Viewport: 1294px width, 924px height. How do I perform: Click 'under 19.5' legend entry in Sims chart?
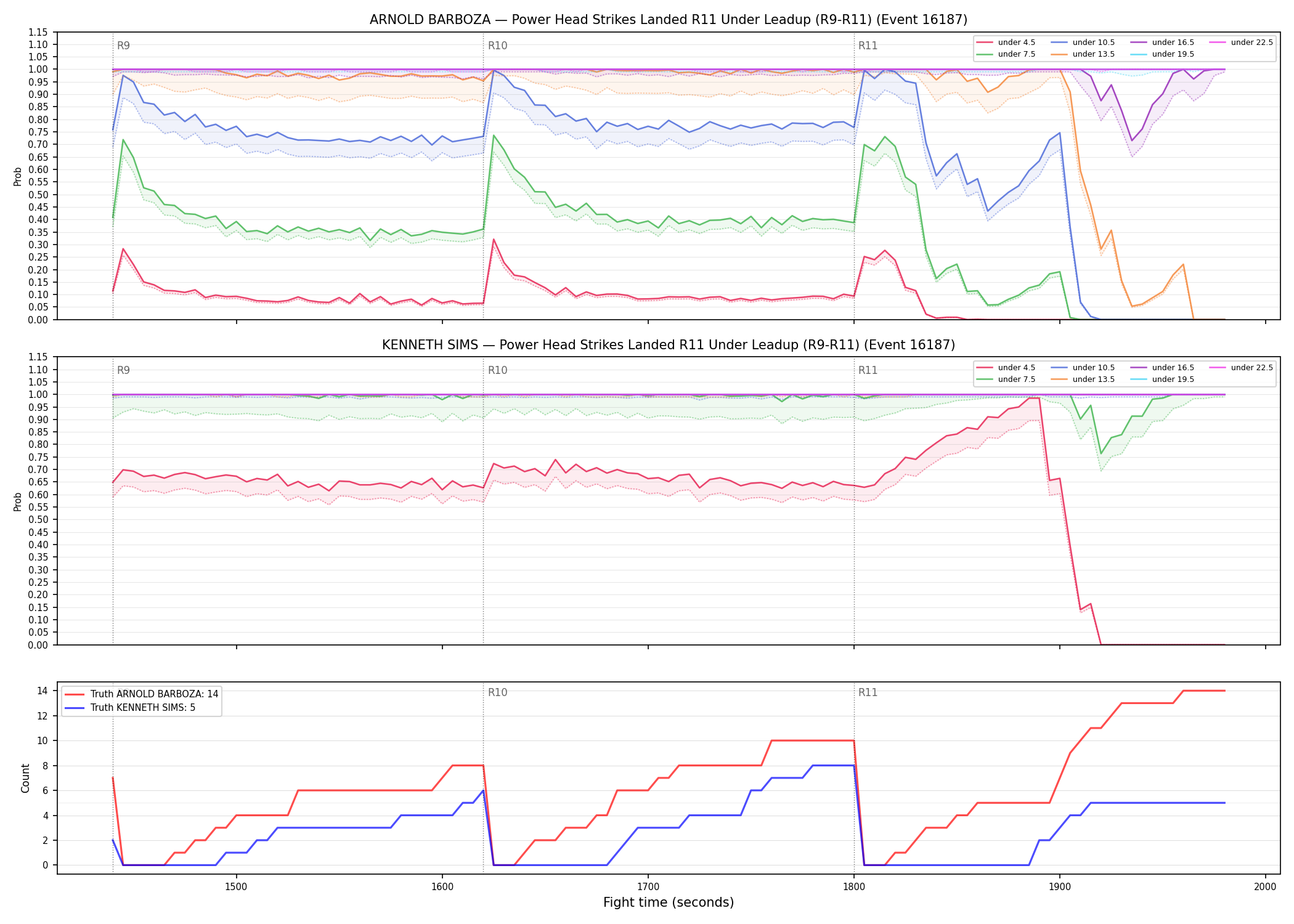1163,379
